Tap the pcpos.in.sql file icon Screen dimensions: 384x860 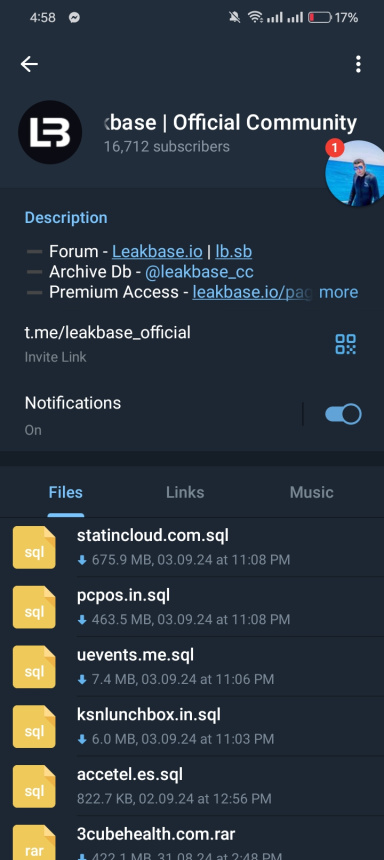(34, 607)
